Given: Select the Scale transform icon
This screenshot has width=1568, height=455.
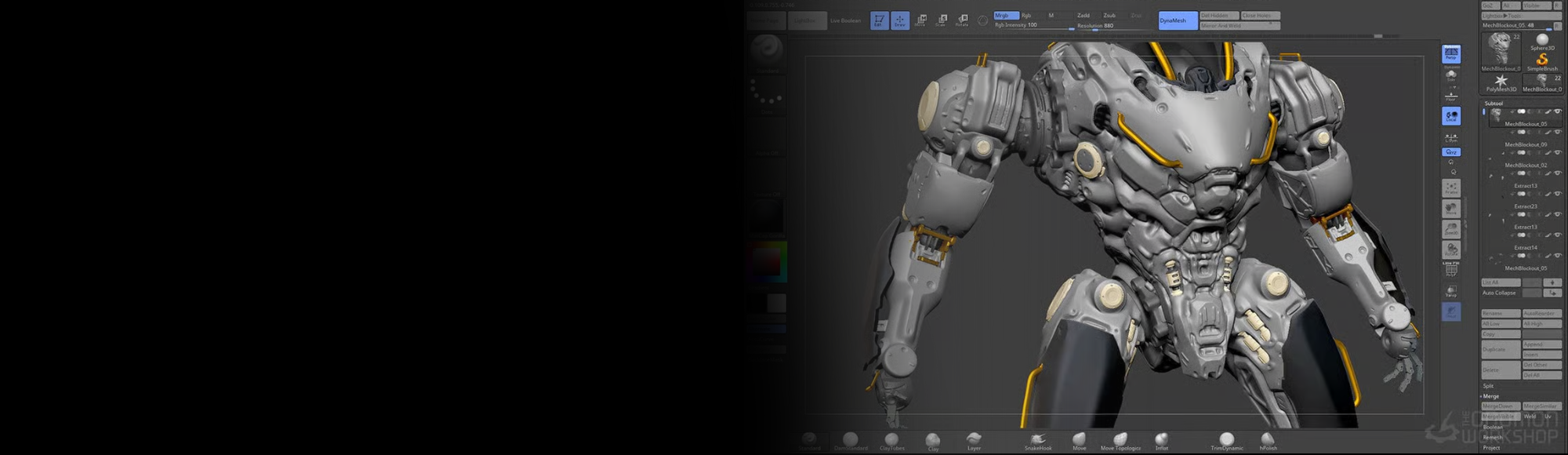Looking at the screenshot, I should pyautogui.click(x=941, y=20).
